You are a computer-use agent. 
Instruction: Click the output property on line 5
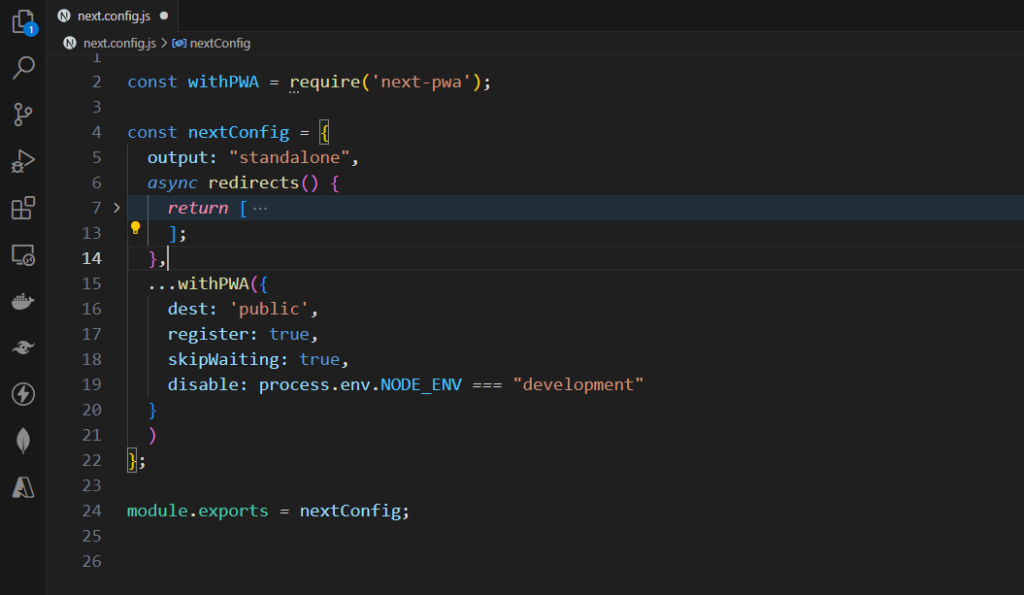point(178,157)
